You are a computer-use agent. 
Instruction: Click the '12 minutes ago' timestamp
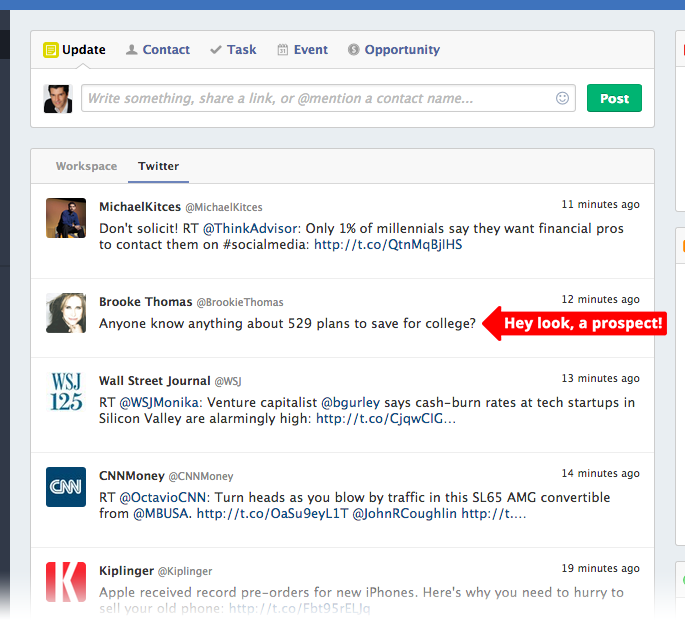coord(601,299)
